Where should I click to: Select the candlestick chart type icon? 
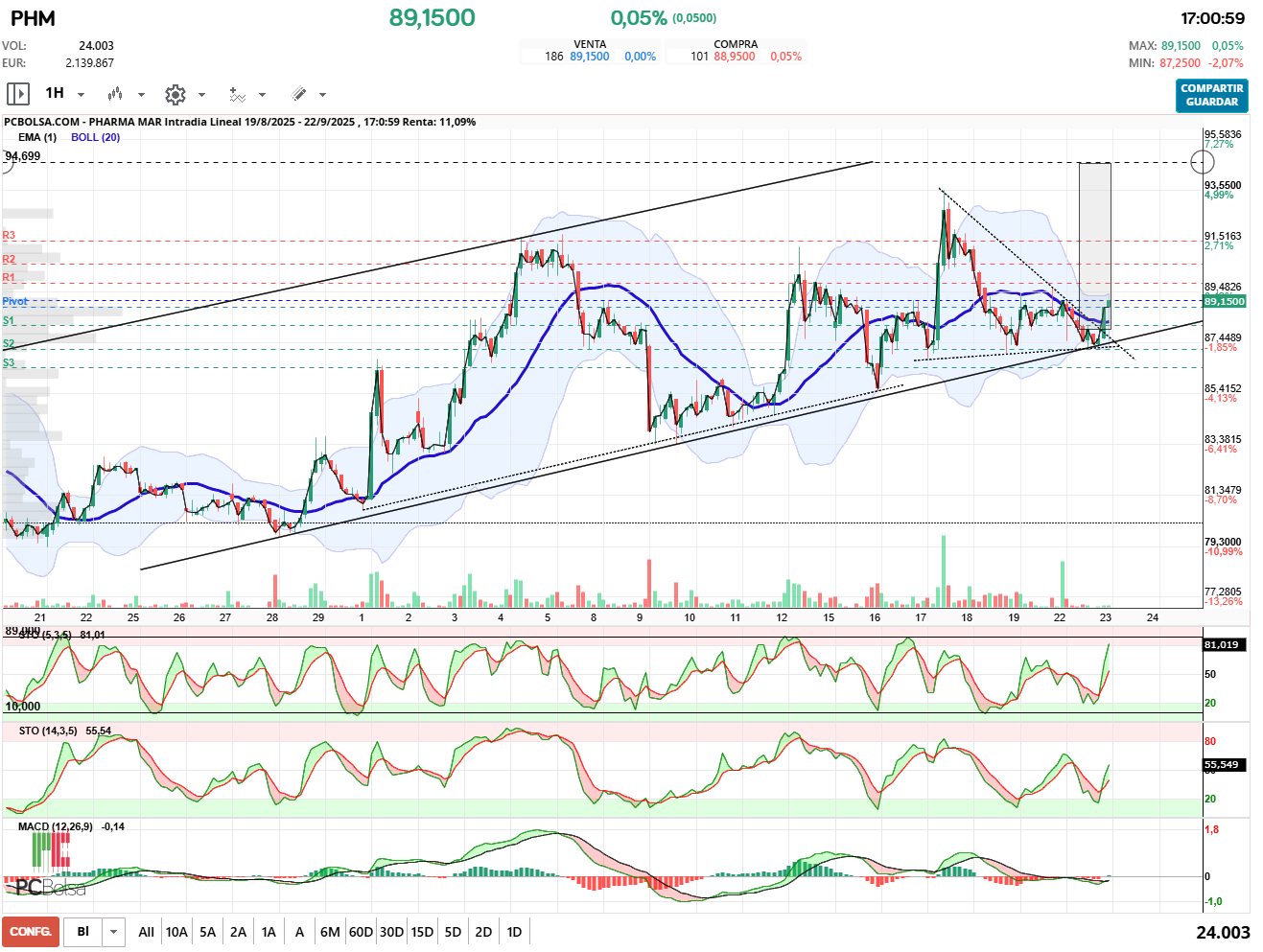click(x=115, y=94)
